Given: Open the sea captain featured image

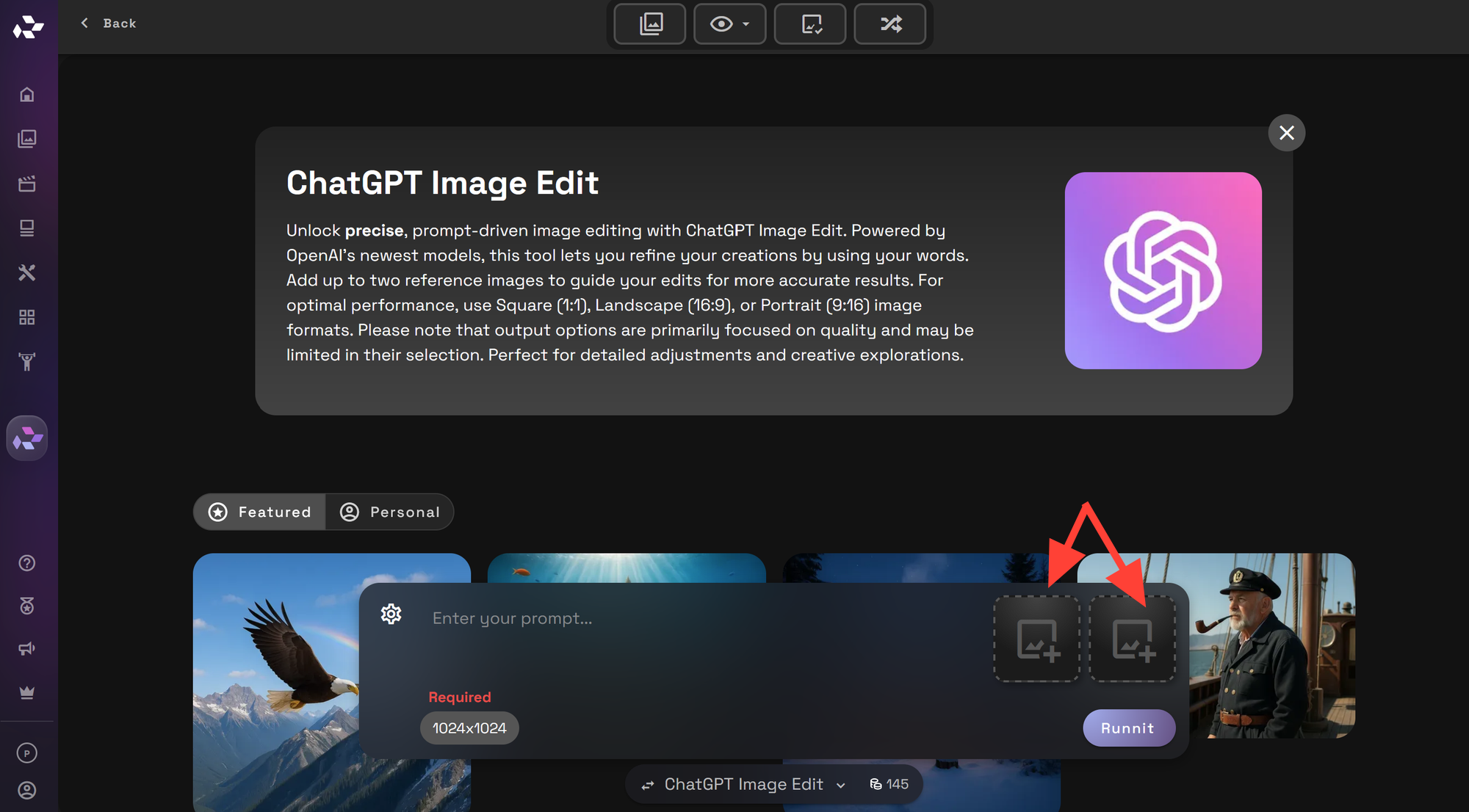Looking at the screenshot, I should 1272,646.
